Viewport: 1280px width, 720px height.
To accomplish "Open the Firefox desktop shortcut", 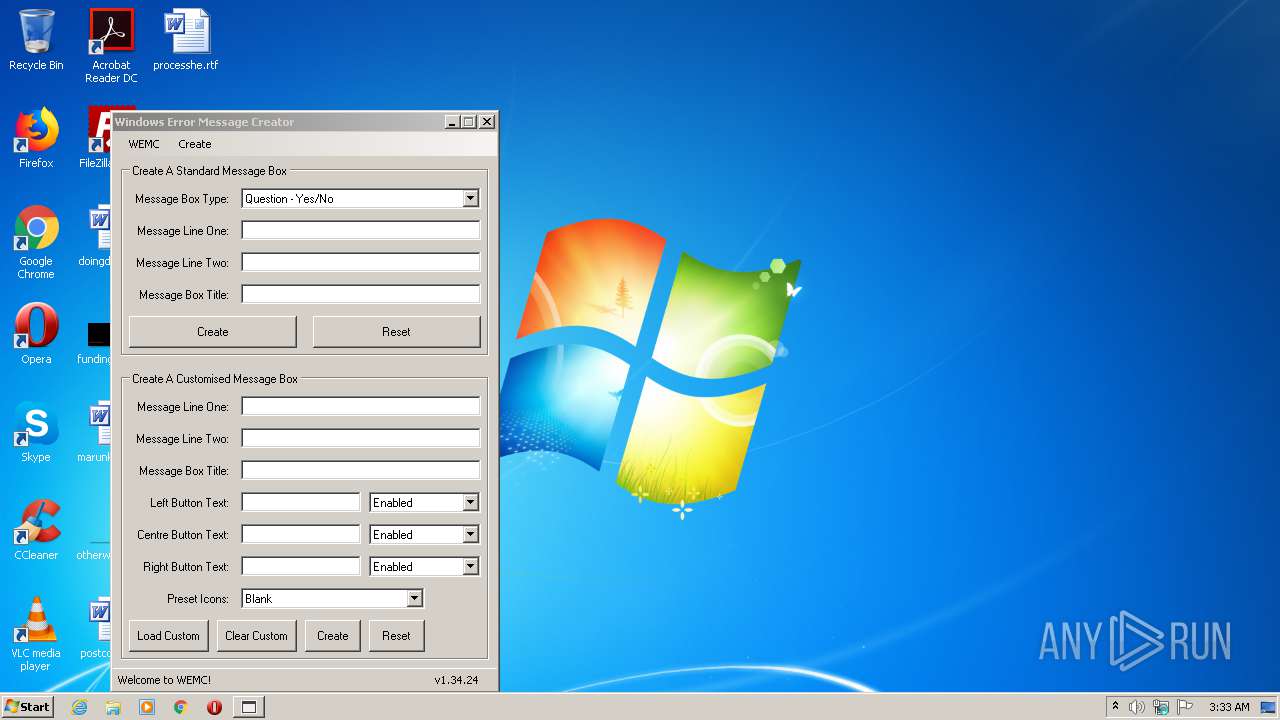I will click(36, 138).
